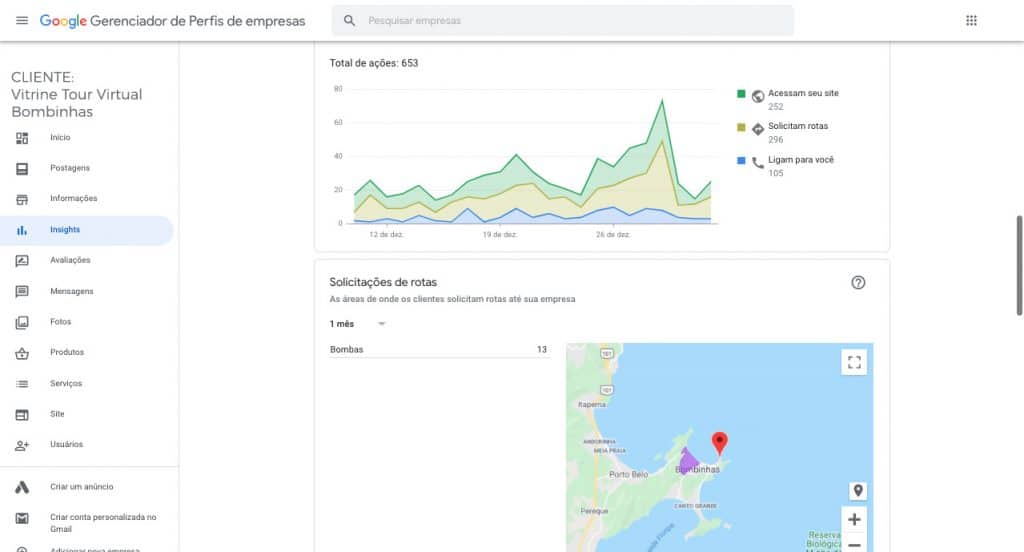Select the Solicitam rotas legend label

798,126
